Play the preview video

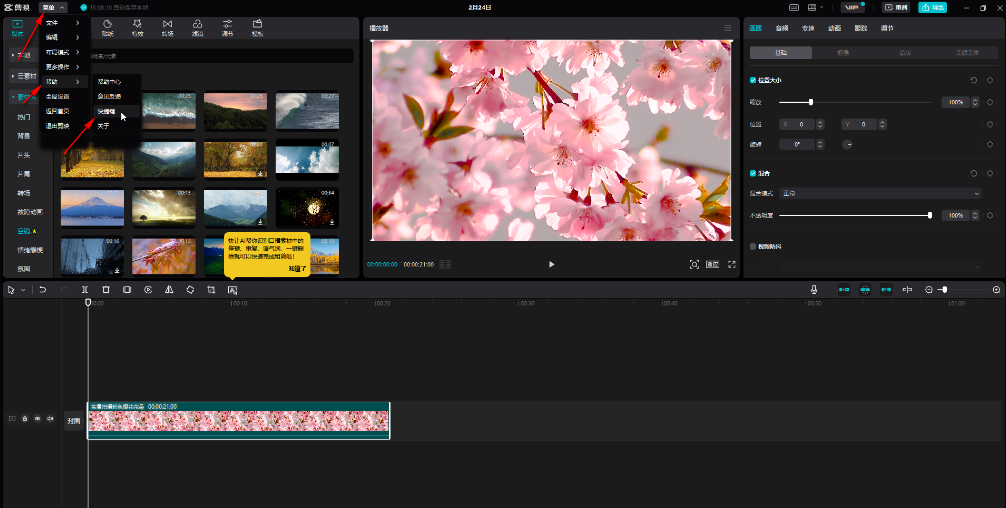[551, 264]
